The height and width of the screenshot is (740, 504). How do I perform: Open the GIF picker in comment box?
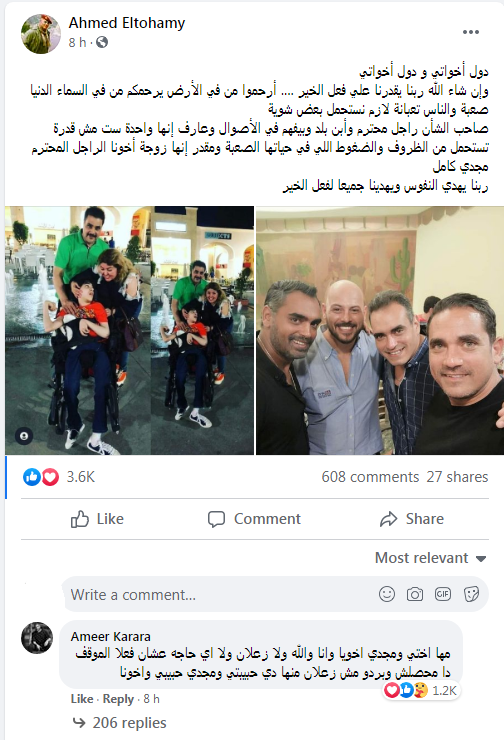point(443,594)
